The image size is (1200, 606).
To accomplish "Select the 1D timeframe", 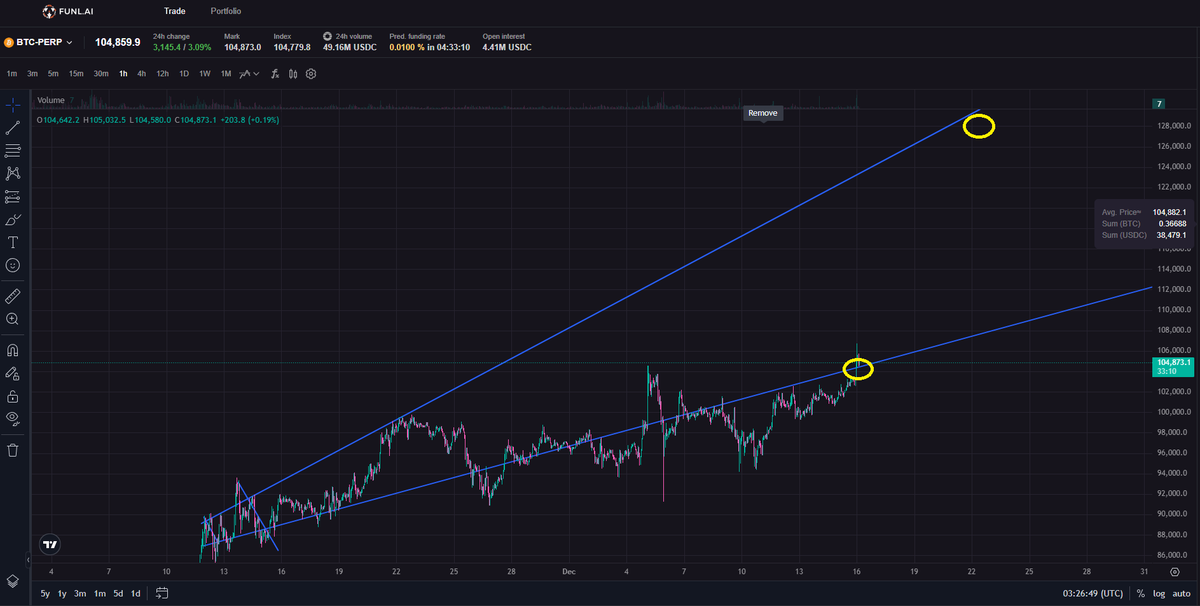I will pos(184,73).
